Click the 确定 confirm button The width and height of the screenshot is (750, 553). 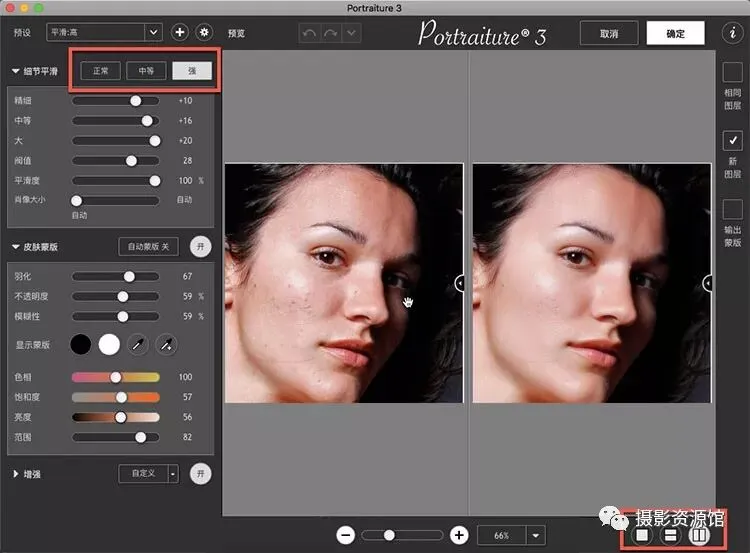[675, 33]
